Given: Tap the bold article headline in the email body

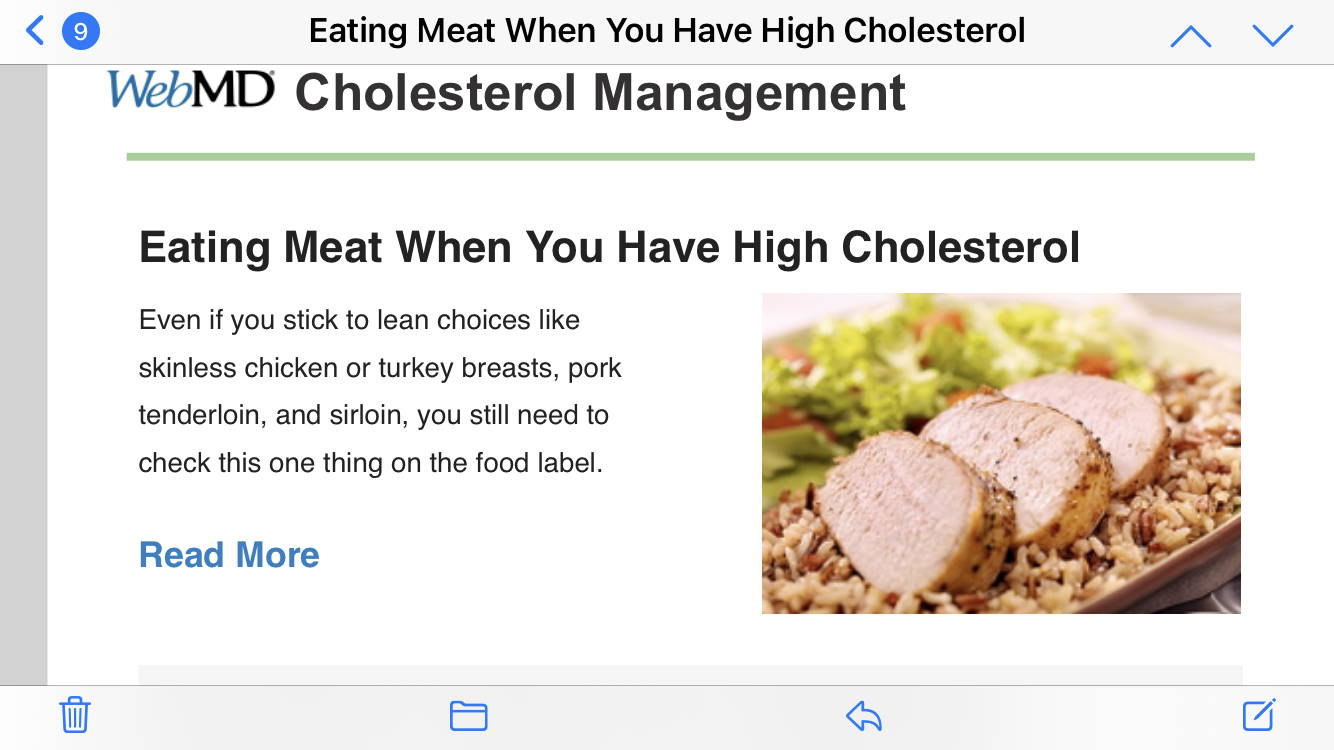Looking at the screenshot, I should point(609,247).
